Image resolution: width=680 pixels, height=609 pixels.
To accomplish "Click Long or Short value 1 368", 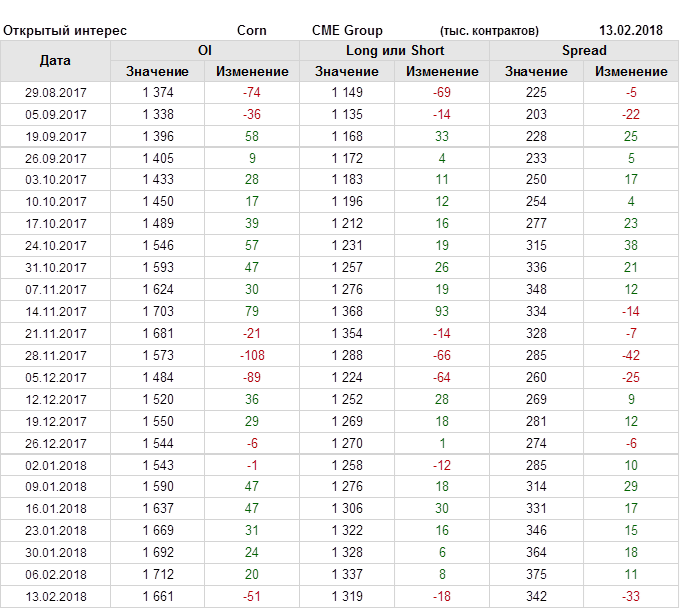I will pyautogui.click(x=347, y=311).
